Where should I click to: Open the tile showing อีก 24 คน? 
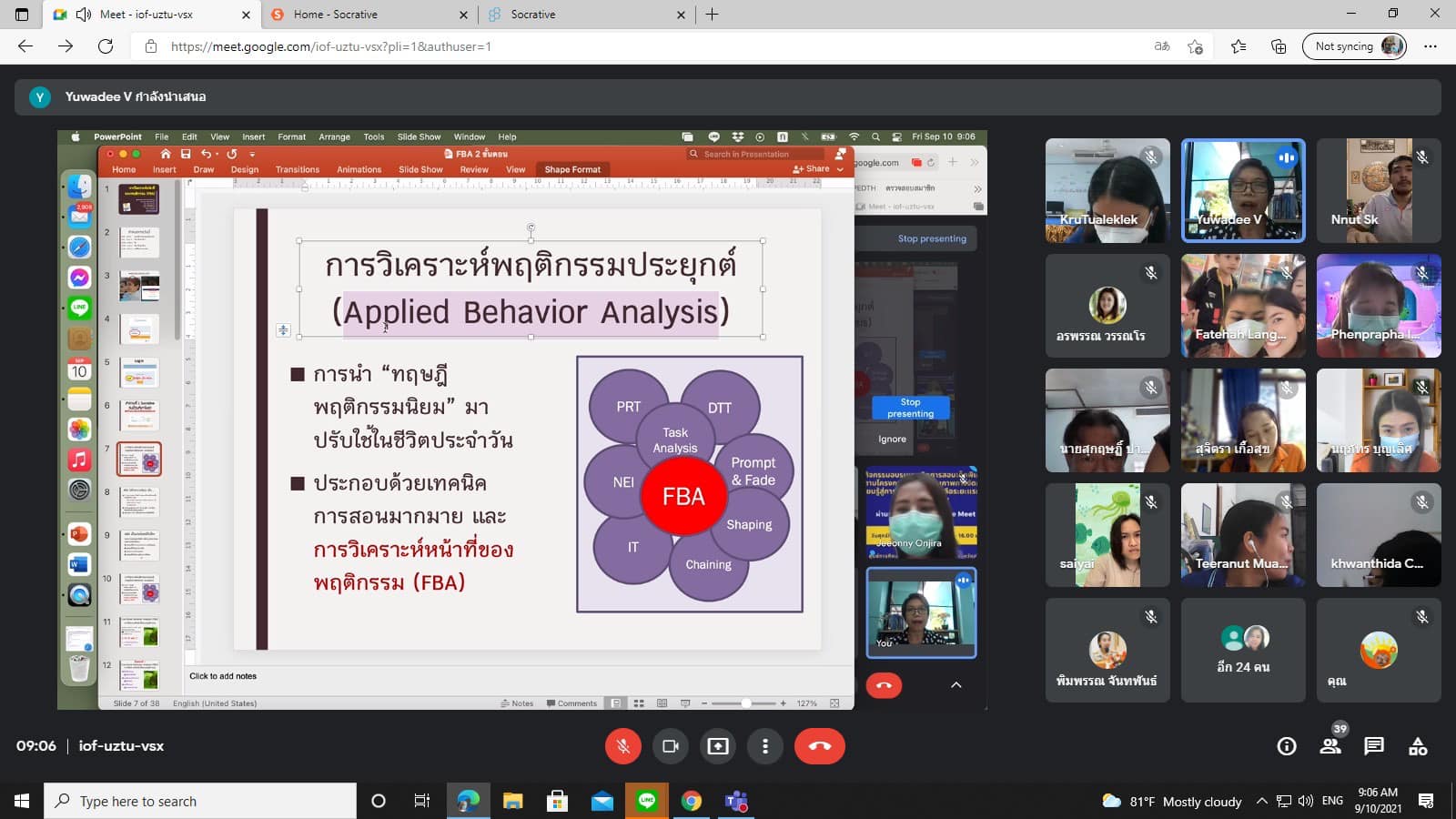[x=1243, y=650]
